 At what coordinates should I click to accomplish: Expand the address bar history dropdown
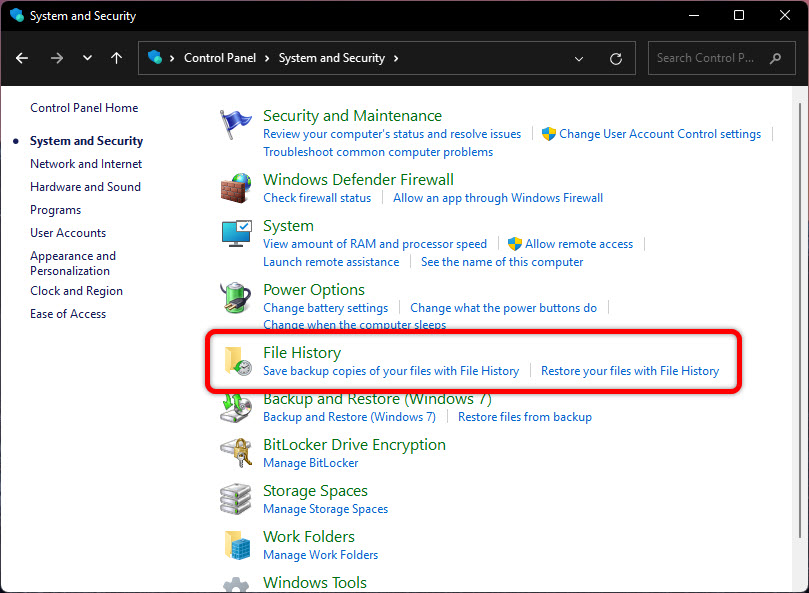point(579,59)
